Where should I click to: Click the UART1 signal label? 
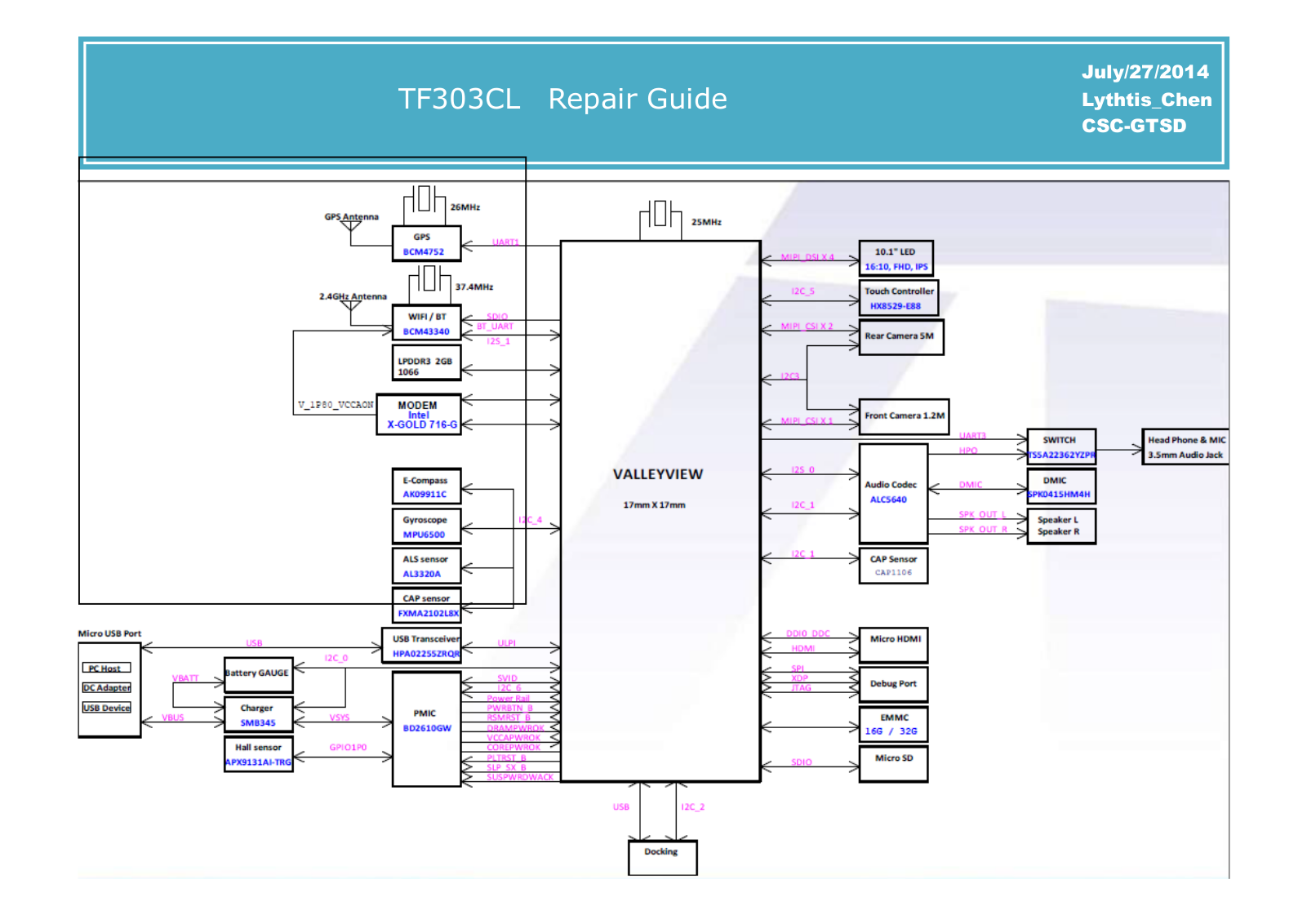pos(505,242)
